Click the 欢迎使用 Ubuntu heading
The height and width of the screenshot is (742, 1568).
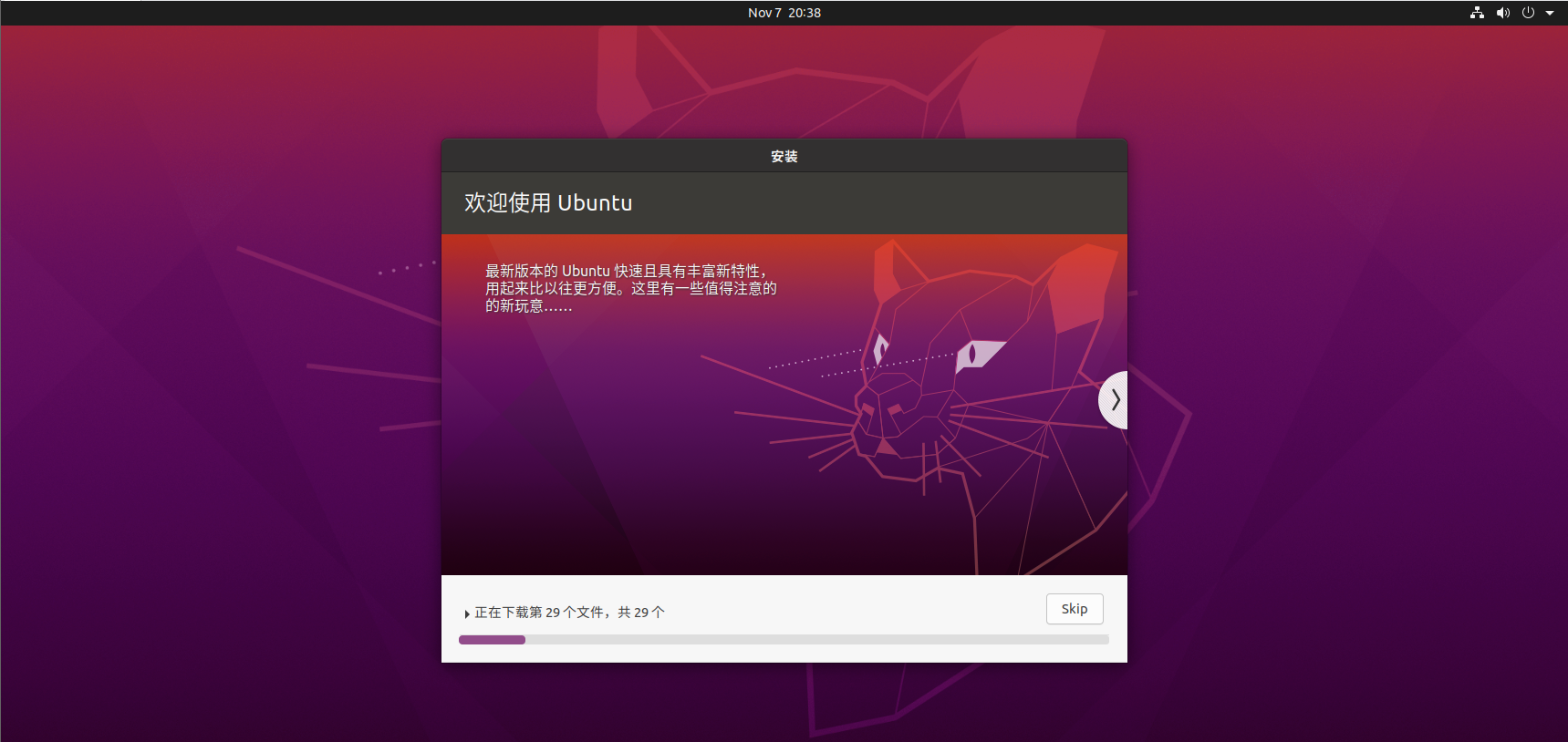pos(548,202)
